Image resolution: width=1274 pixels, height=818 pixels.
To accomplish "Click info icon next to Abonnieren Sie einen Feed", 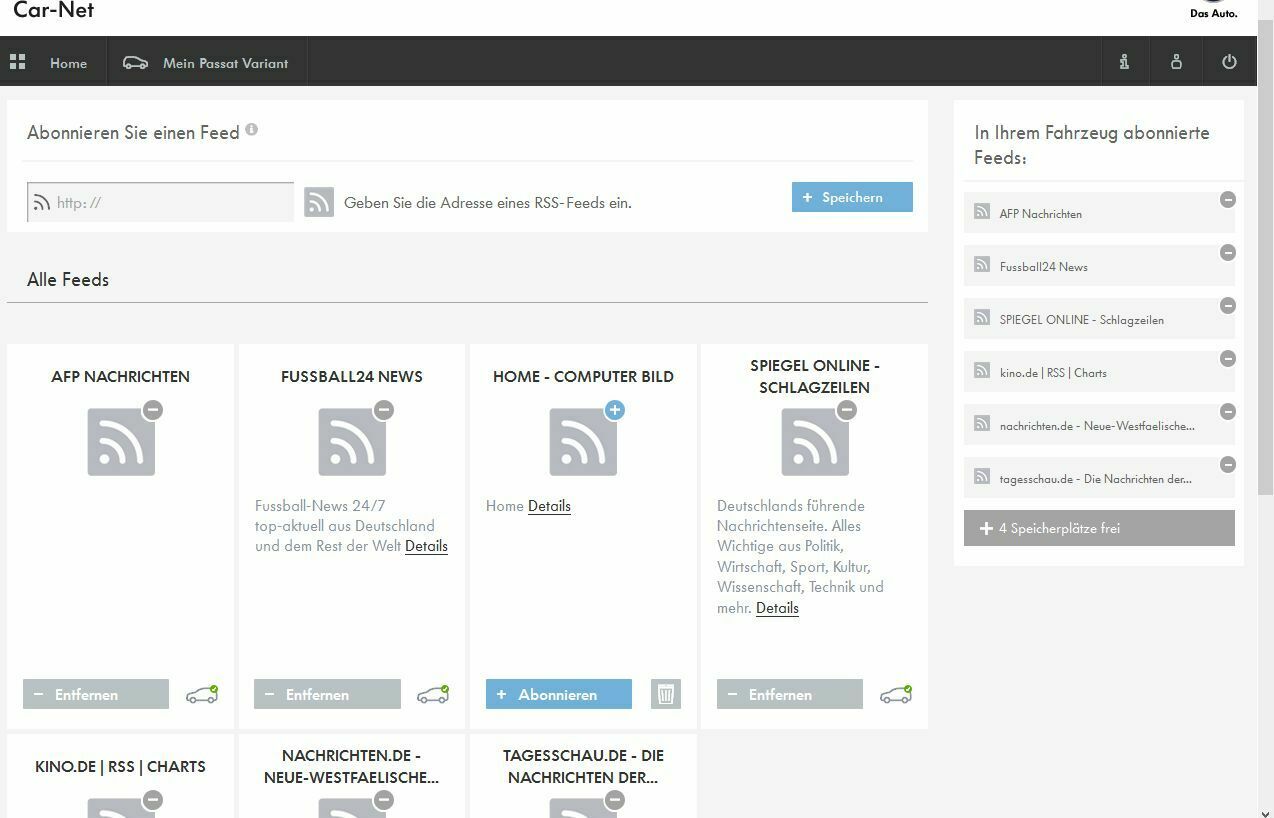I will click(x=251, y=129).
